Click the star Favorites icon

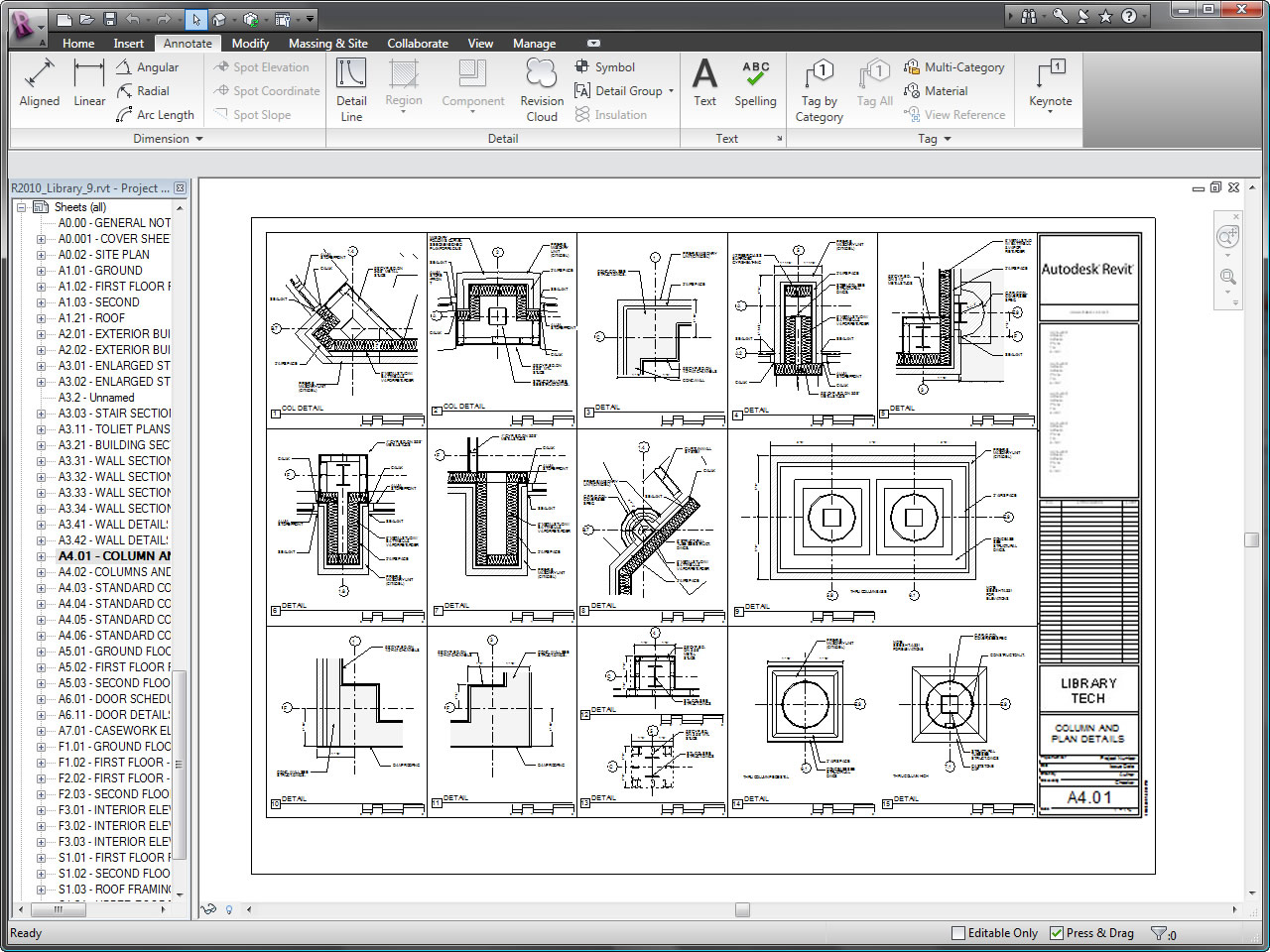click(x=1105, y=16)
